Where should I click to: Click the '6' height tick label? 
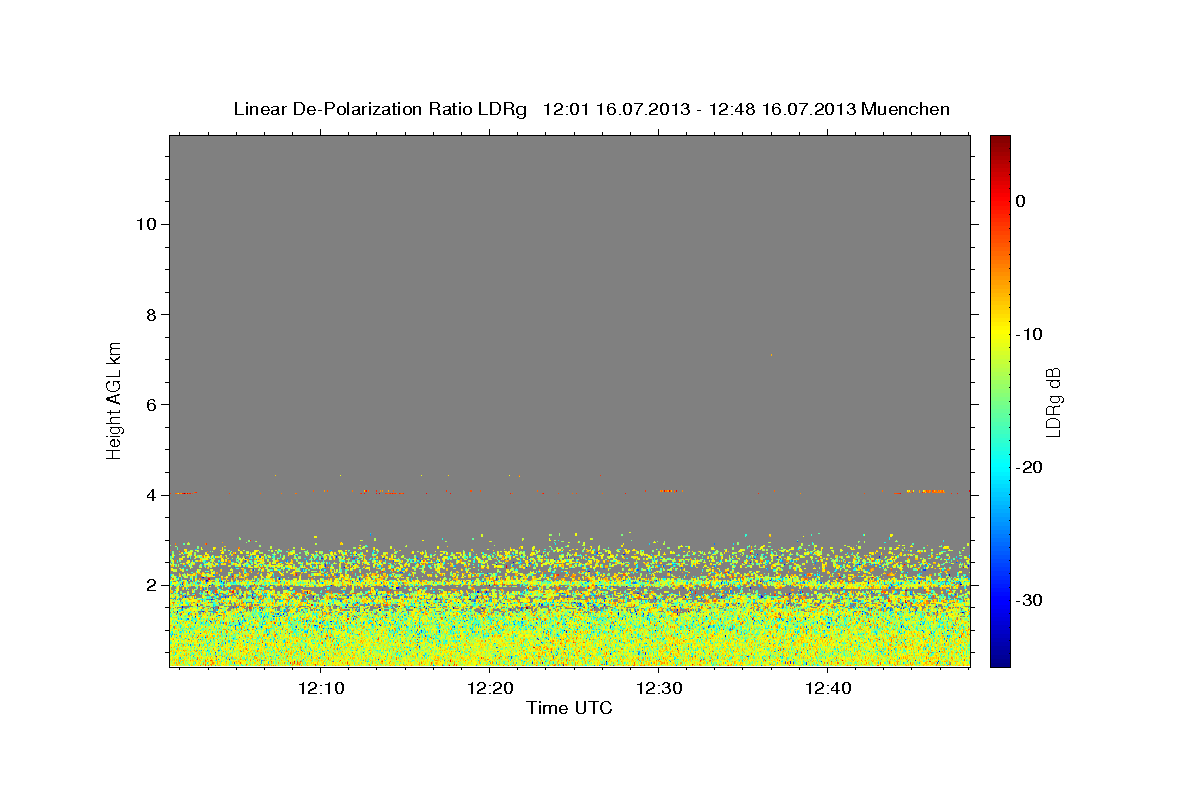pos(149,404)
